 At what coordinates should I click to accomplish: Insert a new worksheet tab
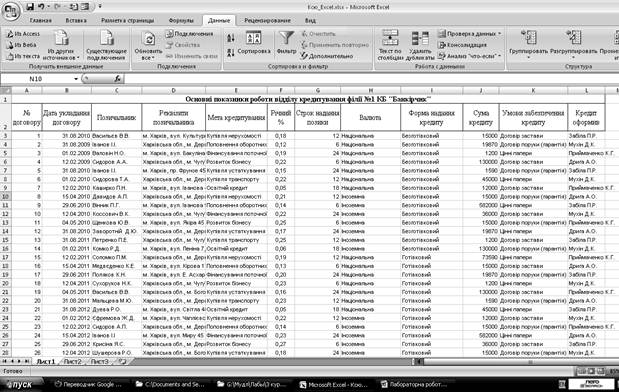[123, 361]
